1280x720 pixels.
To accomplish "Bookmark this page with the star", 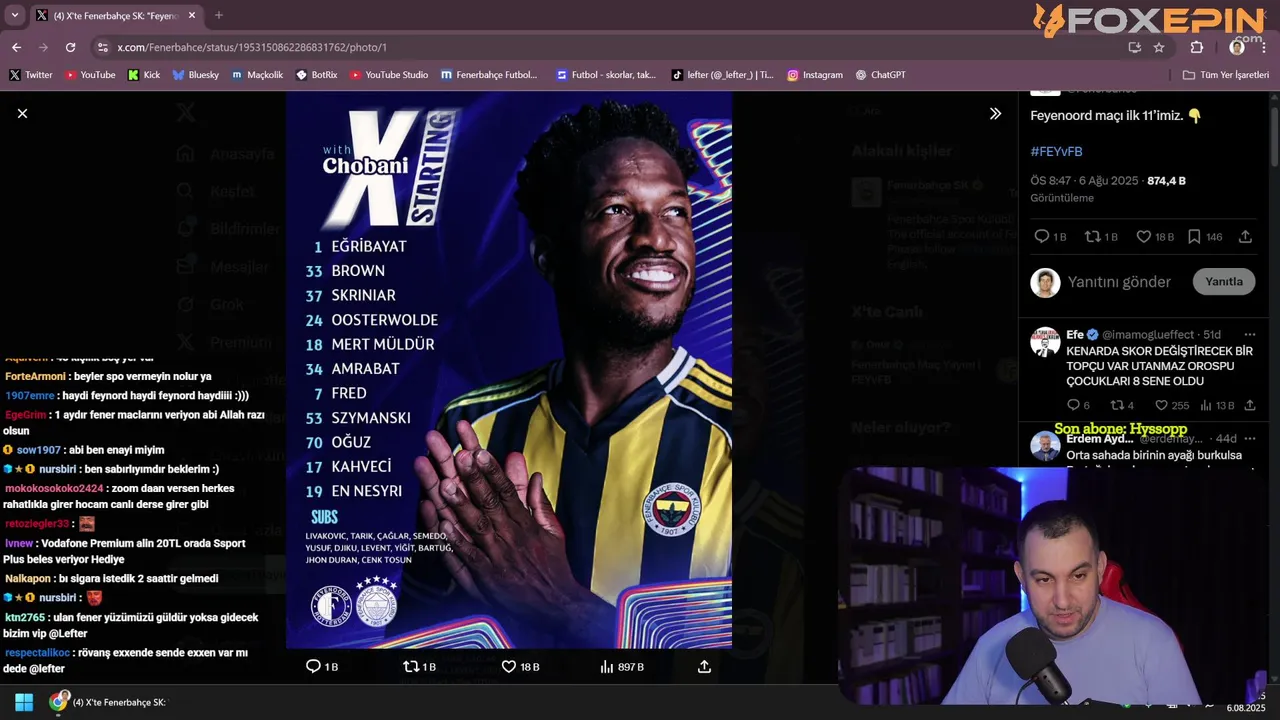I will point(1159,47).
